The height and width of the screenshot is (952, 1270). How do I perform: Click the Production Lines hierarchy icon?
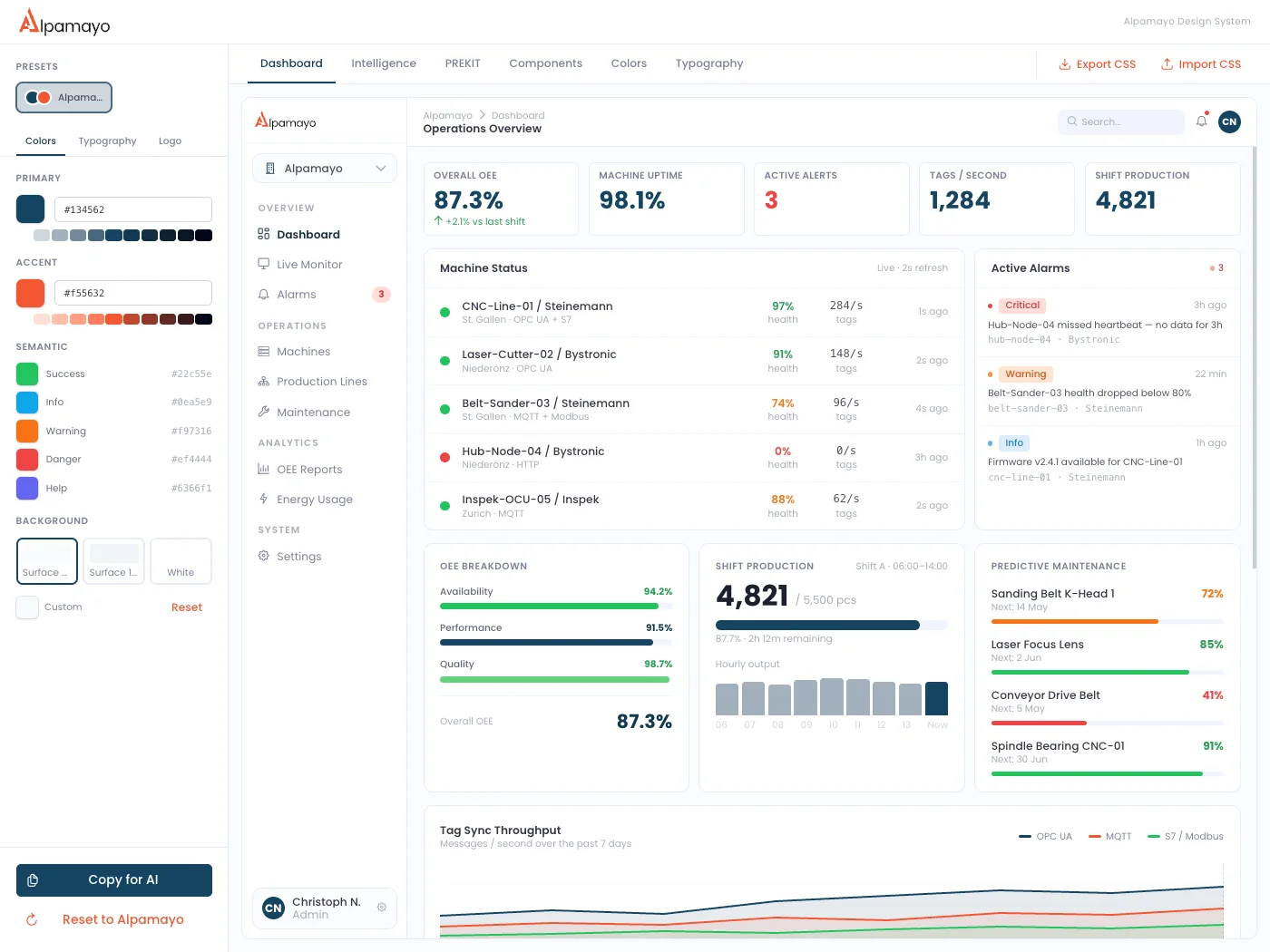[x=264, y=382]
